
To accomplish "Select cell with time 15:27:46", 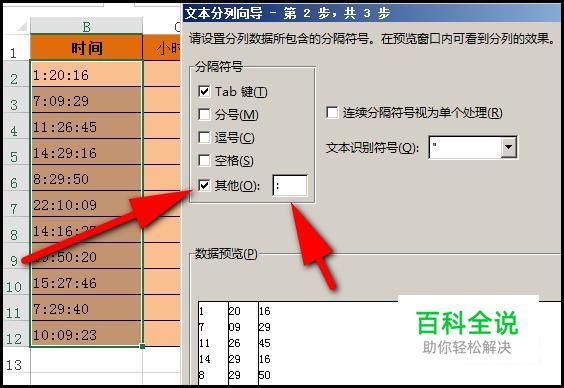I will click(x=86, y=282).
